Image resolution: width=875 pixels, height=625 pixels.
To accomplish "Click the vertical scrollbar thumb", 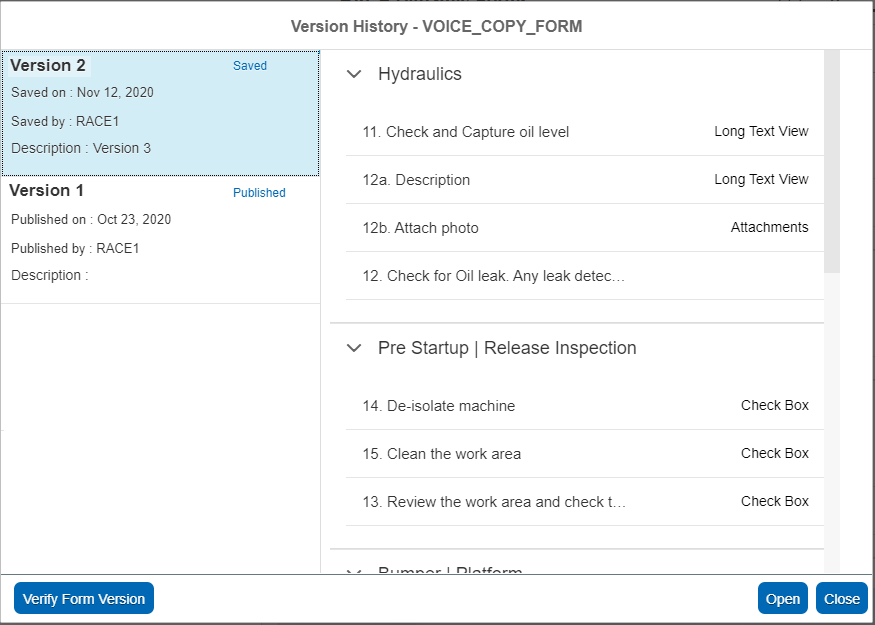I will tap(832, 160).
